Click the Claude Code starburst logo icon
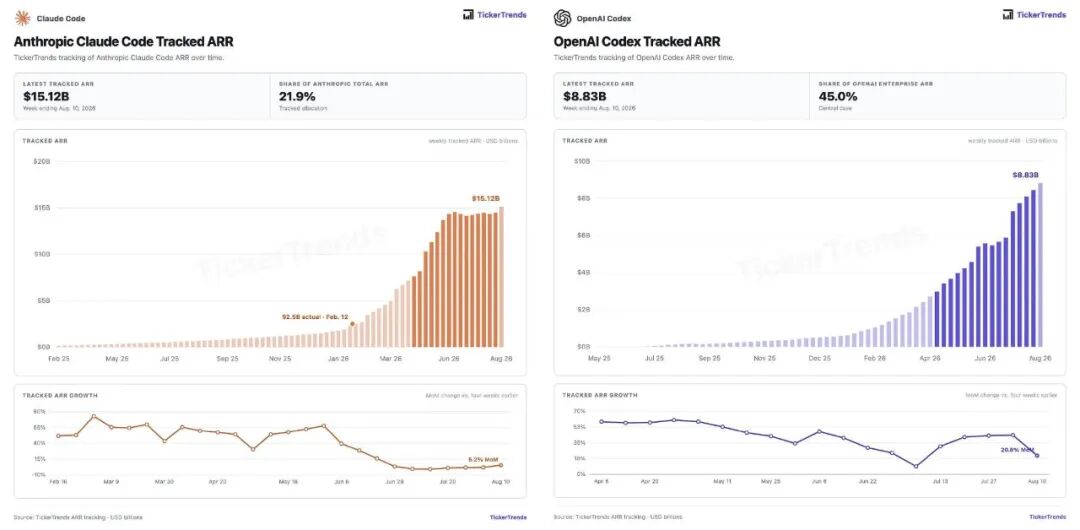The width and height of the screenshot is (1080, 530). point(23,18)
